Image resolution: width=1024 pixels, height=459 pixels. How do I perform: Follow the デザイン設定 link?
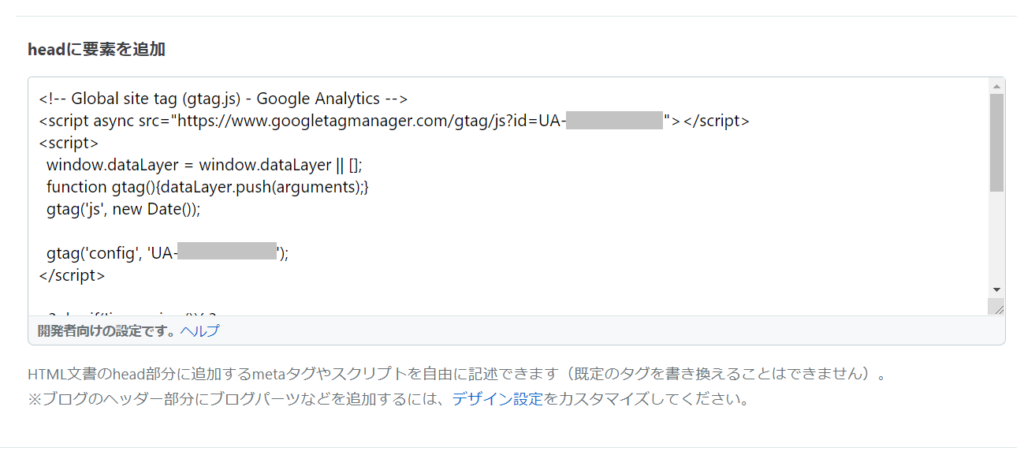point(497,400)
